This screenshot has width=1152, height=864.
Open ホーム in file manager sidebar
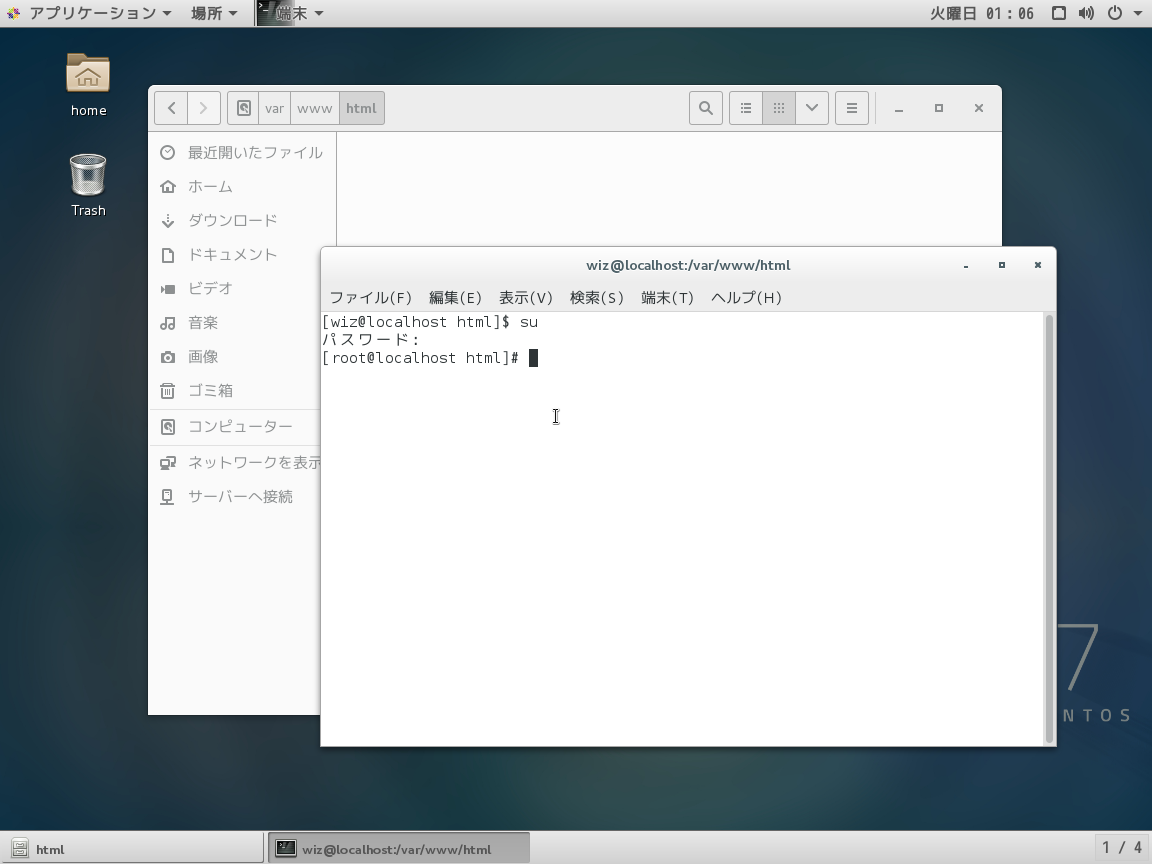pos(242,187)
